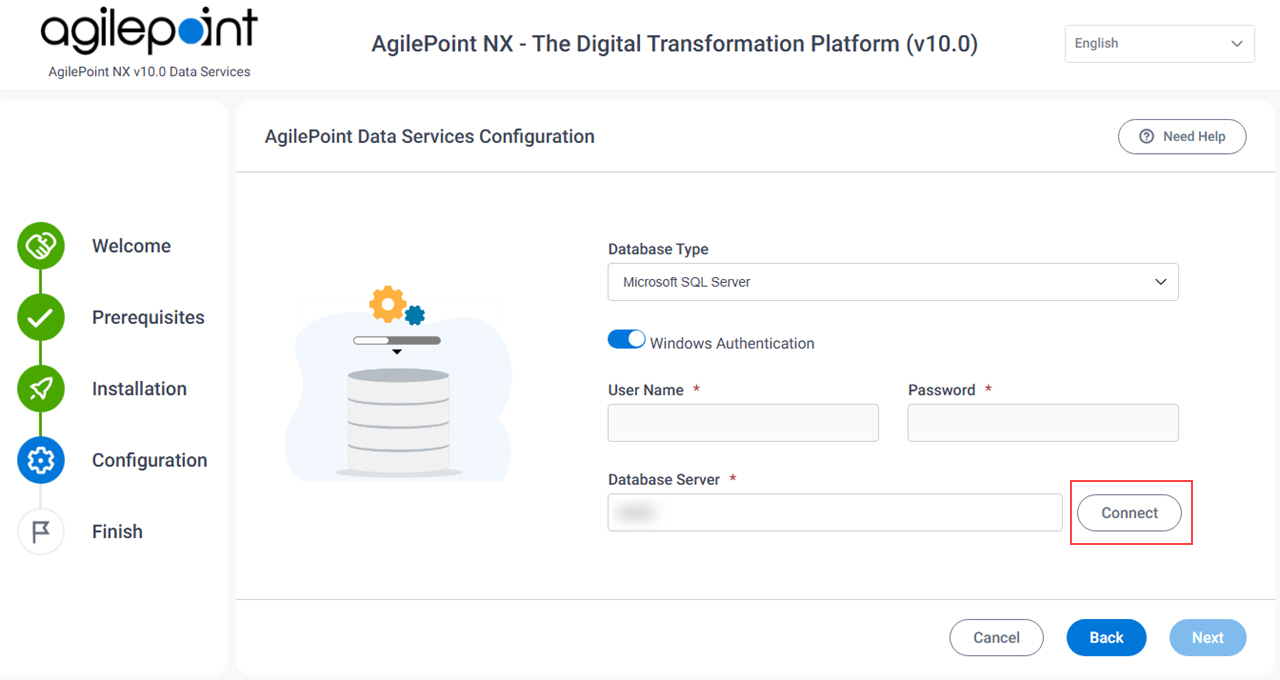Click the database illustration image
1280x680 pixels.
click(398, 384)
